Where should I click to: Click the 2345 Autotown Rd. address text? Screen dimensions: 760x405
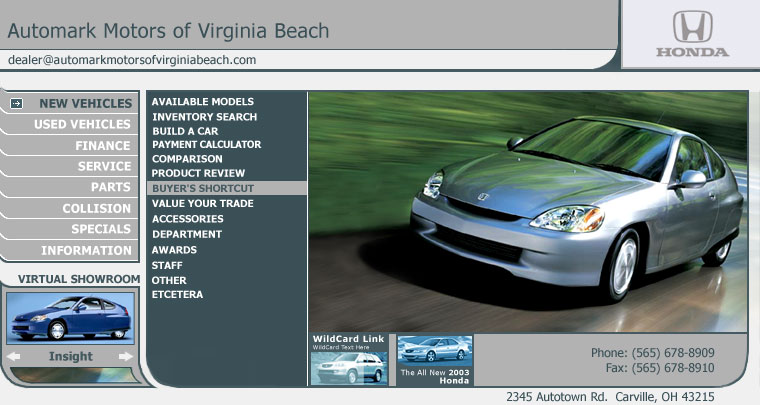coord(610,397)
